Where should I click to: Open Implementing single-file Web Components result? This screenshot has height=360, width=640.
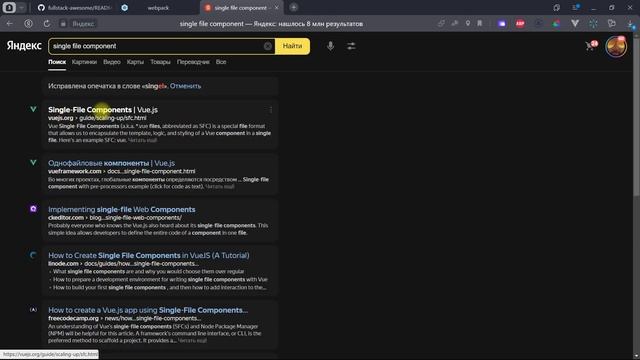122,209
